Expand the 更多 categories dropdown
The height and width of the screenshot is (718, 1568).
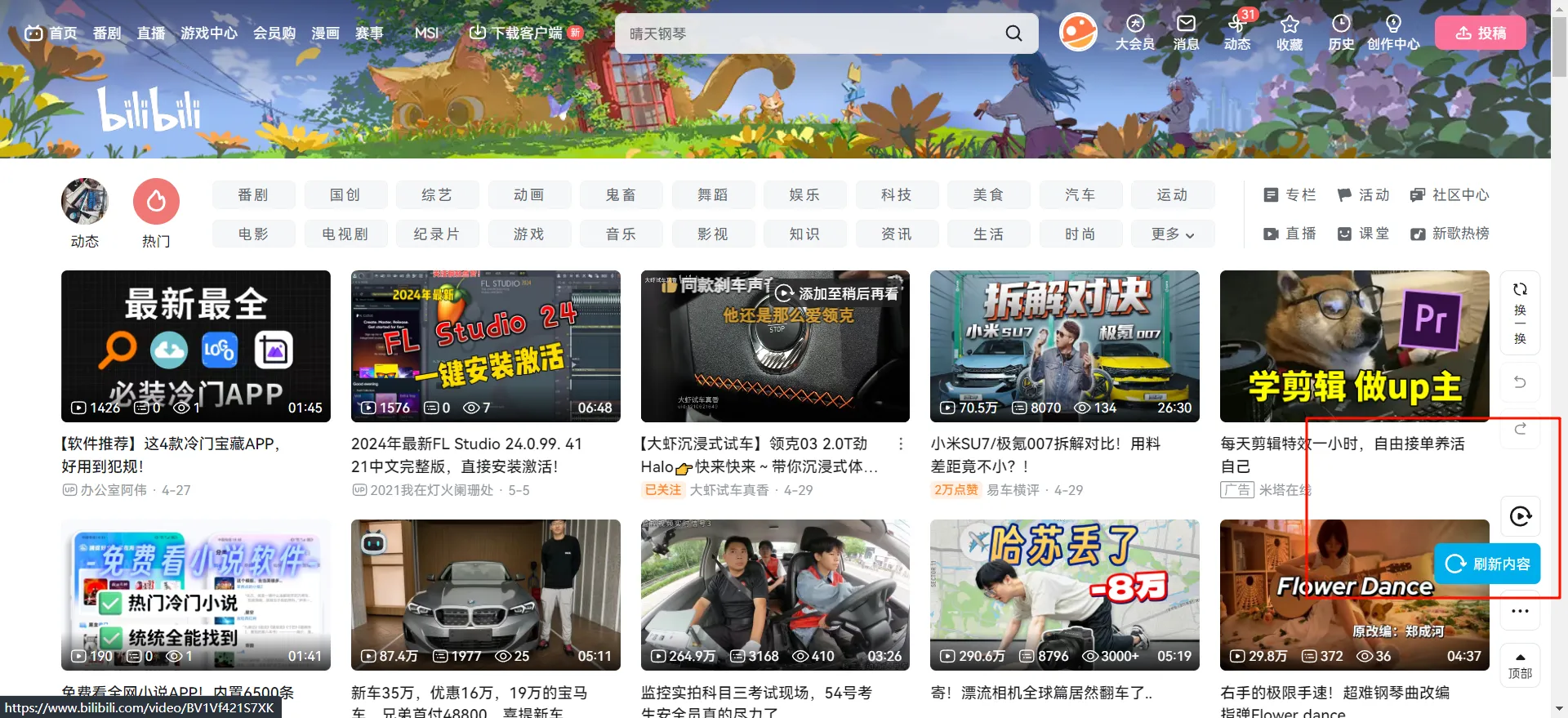(x=1172, y=234)
